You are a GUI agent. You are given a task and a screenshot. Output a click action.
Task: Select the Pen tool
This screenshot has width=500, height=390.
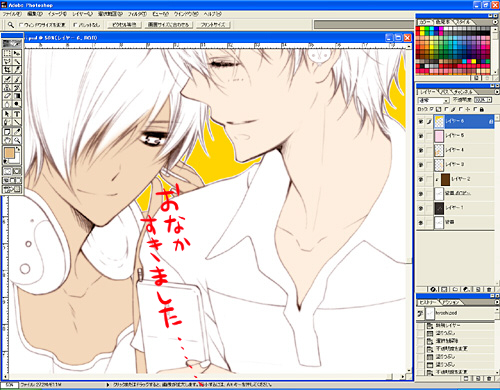click(7, 122)
